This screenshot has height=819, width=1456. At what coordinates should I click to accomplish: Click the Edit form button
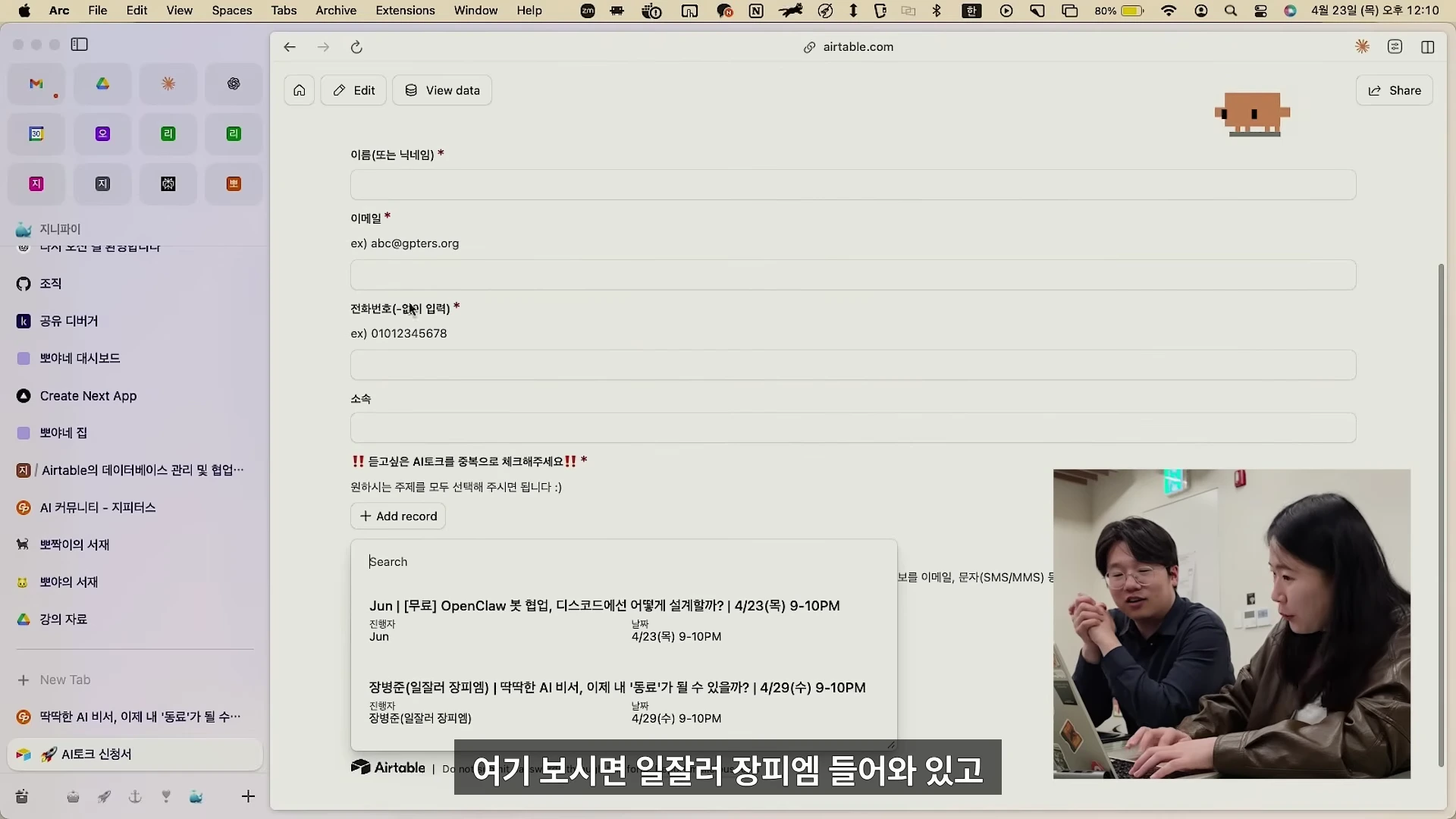(353, 90)
